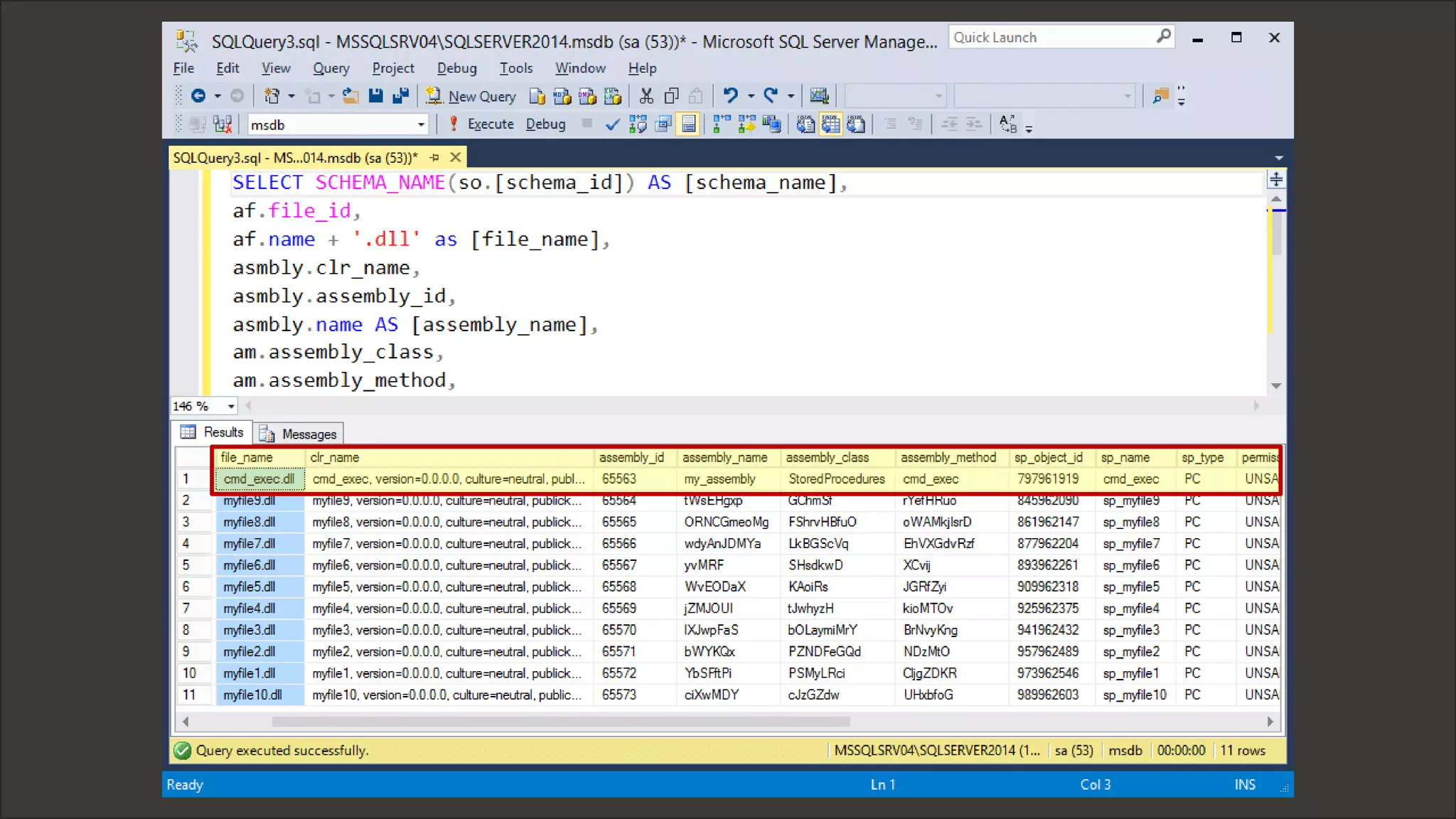Viewport: 1456px width, 819px height.
Task: Click the Undo arrow icon
Action: click(x=730, y=96)
